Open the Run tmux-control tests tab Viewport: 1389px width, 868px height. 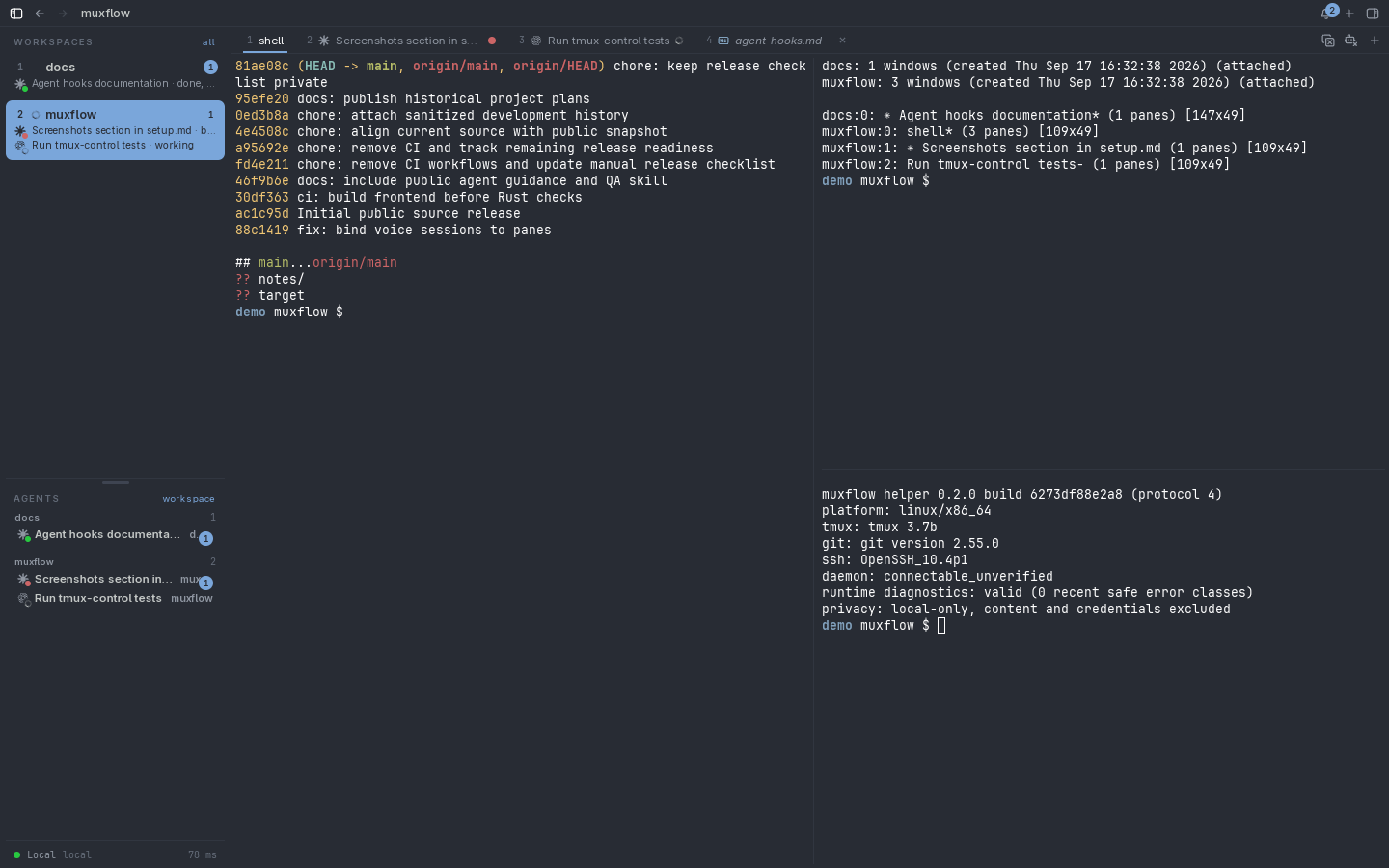tap(601, 41)
